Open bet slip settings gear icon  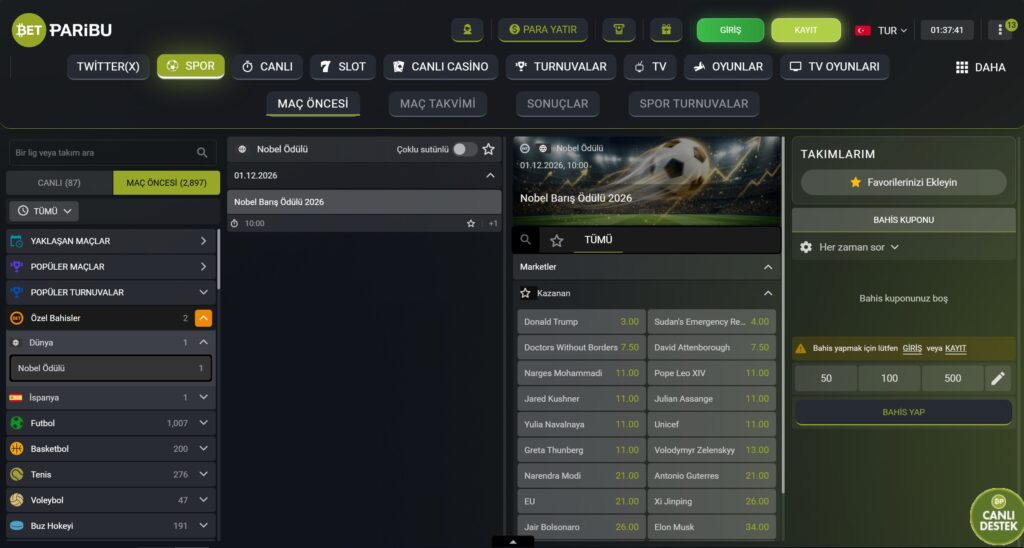tap(806, 248)
